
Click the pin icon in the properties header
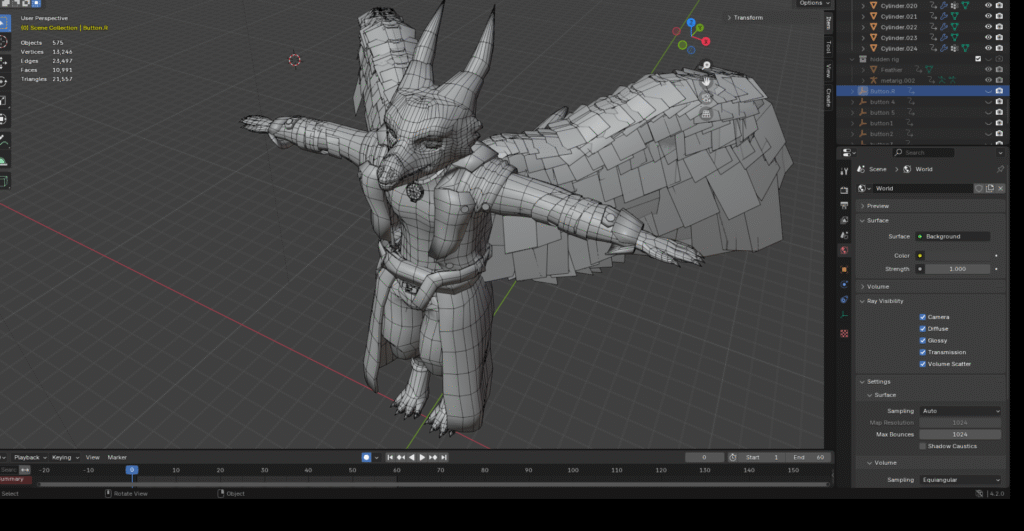[1000, 170]
